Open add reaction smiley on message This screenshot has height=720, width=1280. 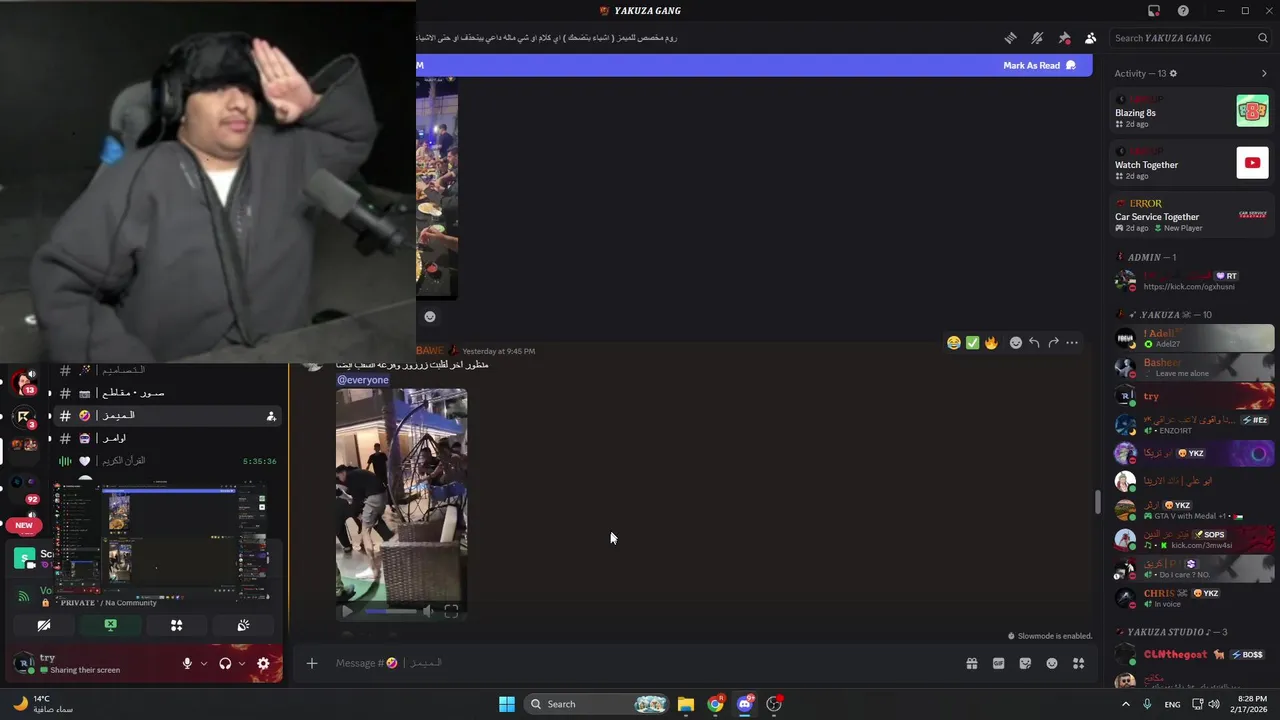pos(1016,343)
